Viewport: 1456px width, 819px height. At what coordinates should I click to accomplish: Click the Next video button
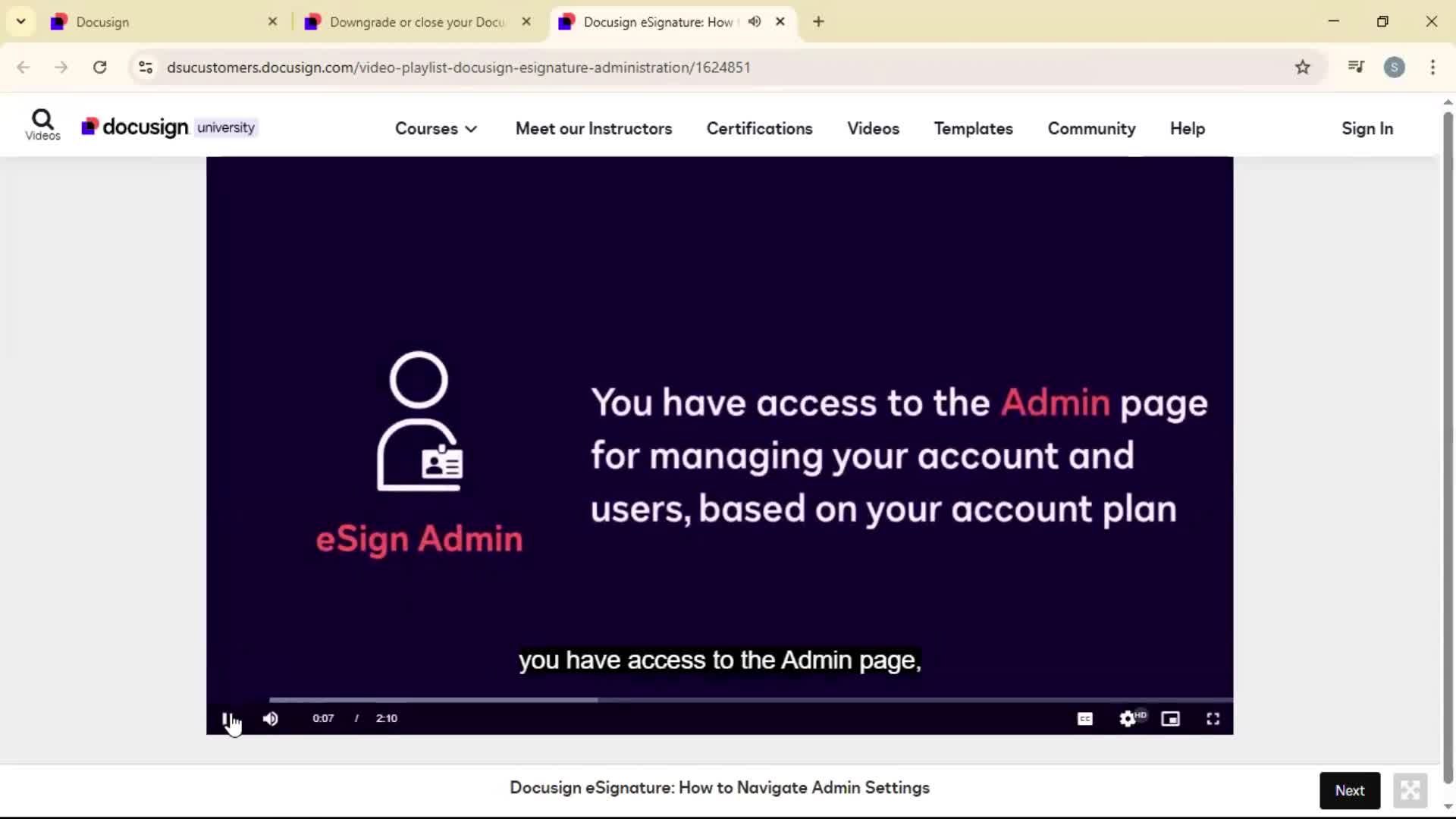(x=1349, y=790)
